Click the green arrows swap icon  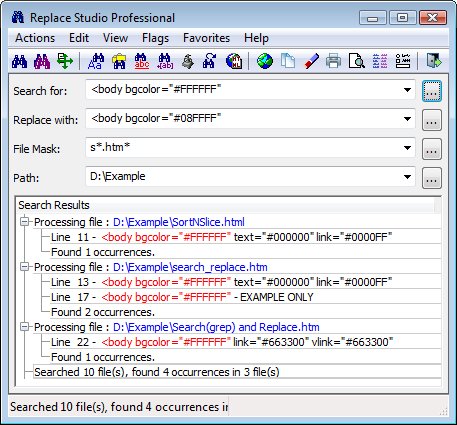point(65,61)
